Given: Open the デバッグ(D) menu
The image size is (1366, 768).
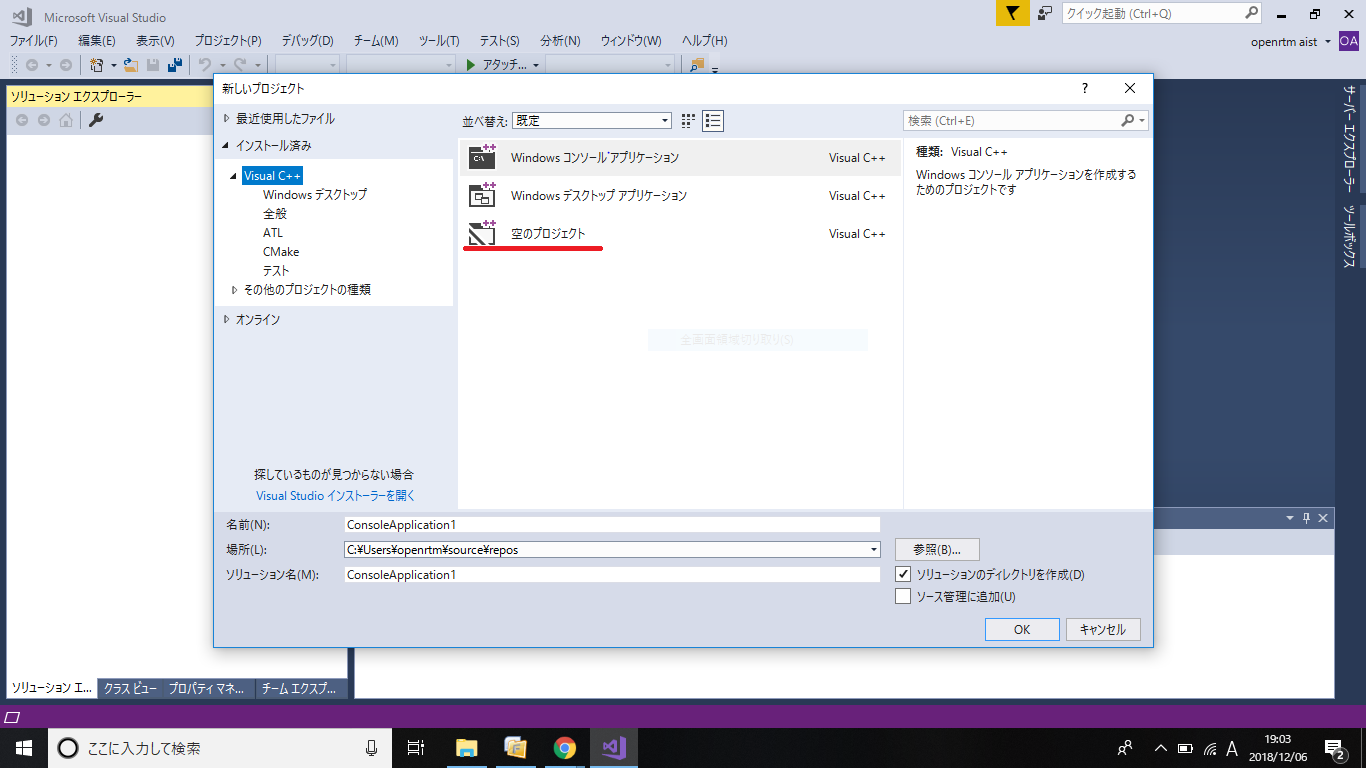Looking at the screenshot, I should (x=307, y=41).
